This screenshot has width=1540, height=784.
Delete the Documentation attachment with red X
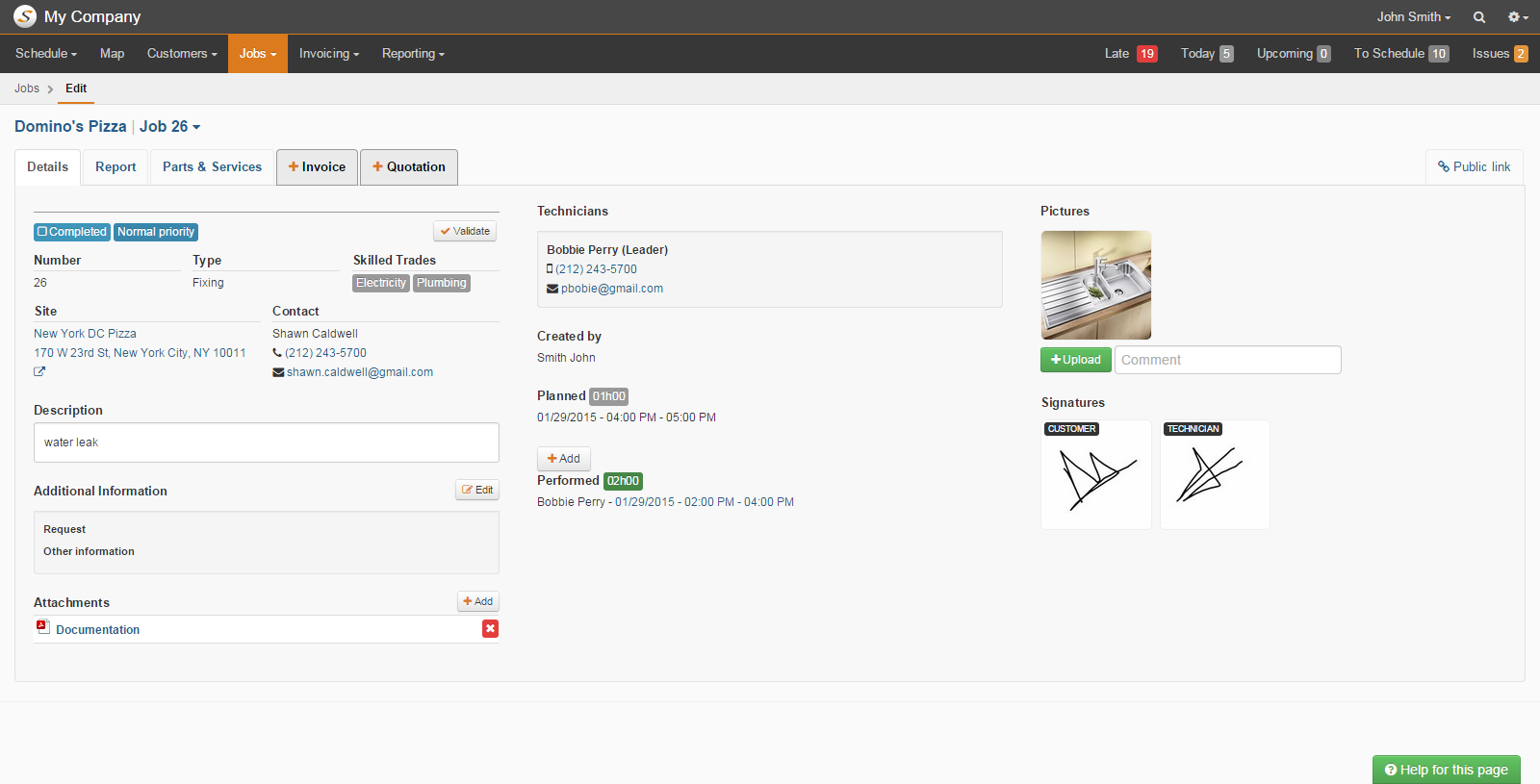(491, 628)
